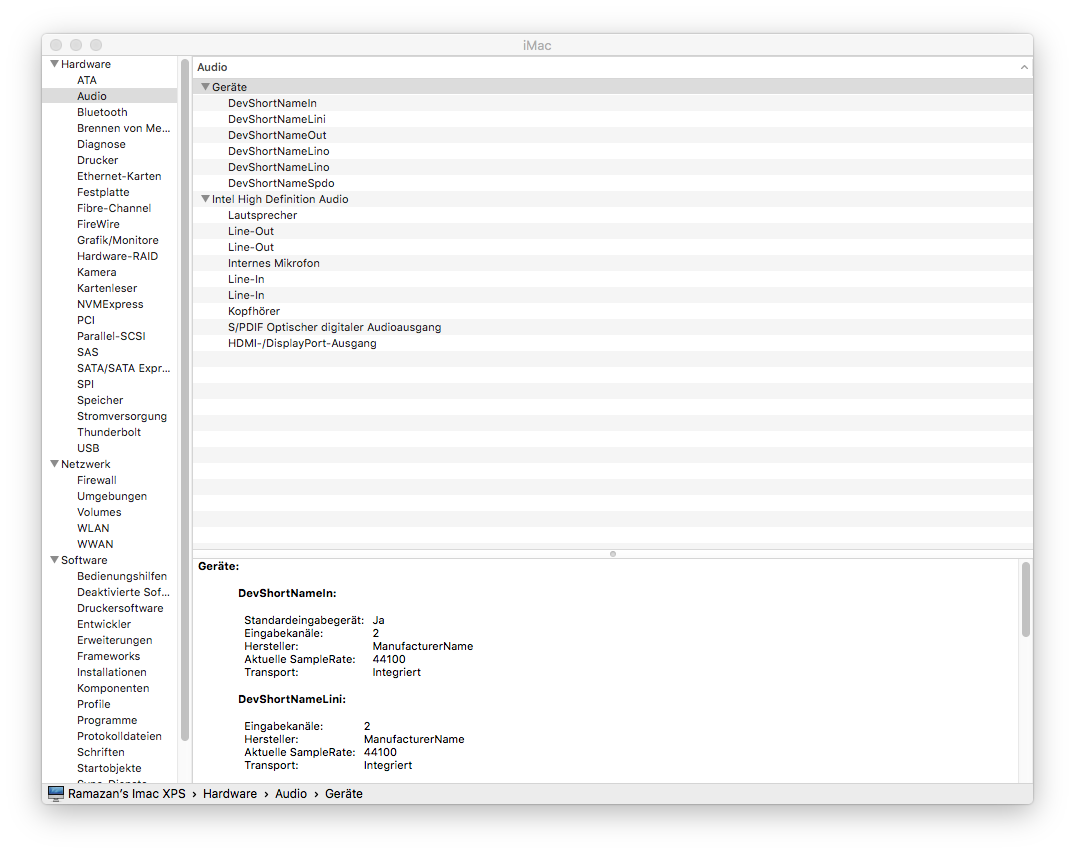Click Ramazan's Imac XPS in path bar
The height and width of the screenshot is (854, 1075).
click(x=127, y=794)
